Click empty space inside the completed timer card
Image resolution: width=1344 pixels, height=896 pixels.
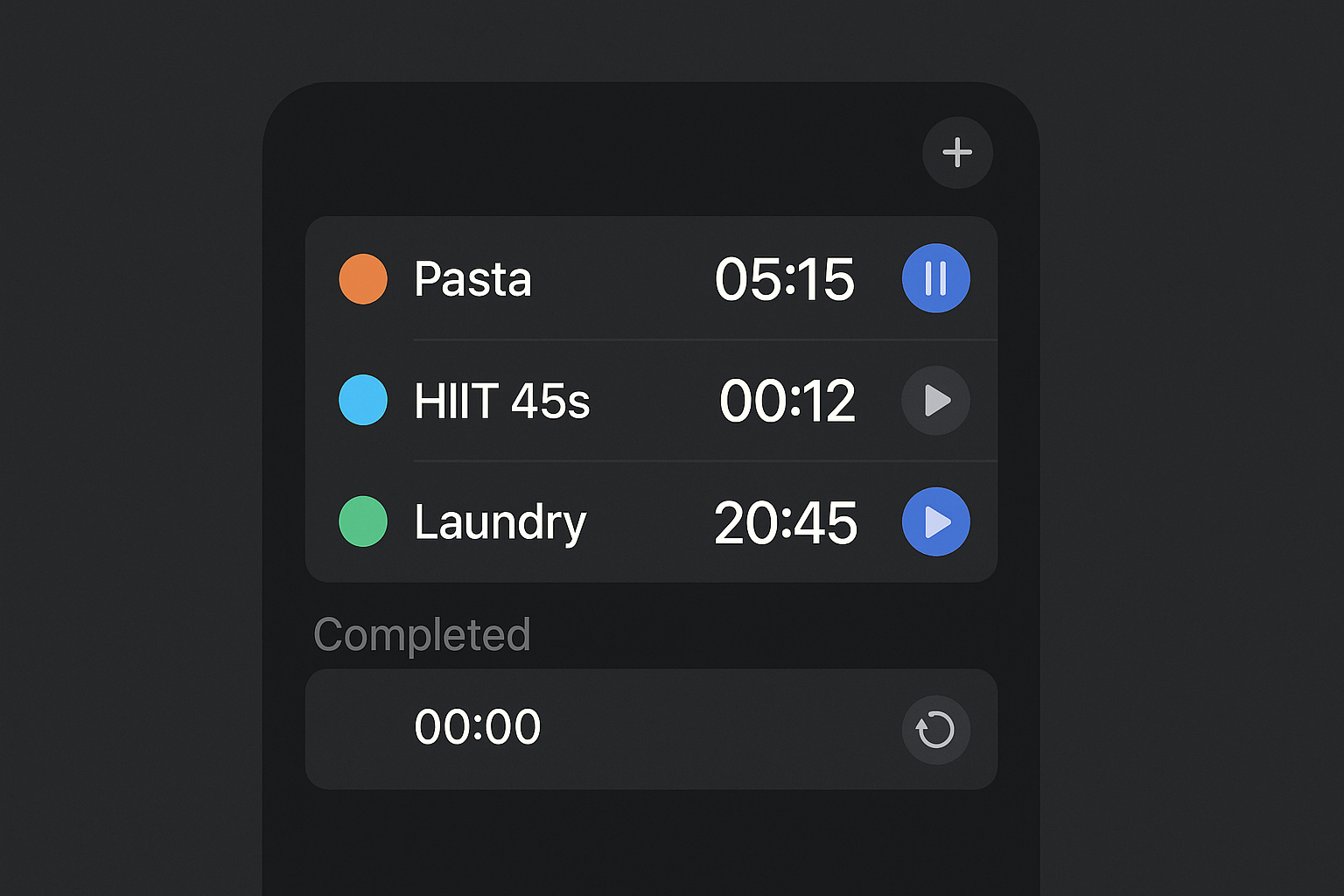click(717, 730)
